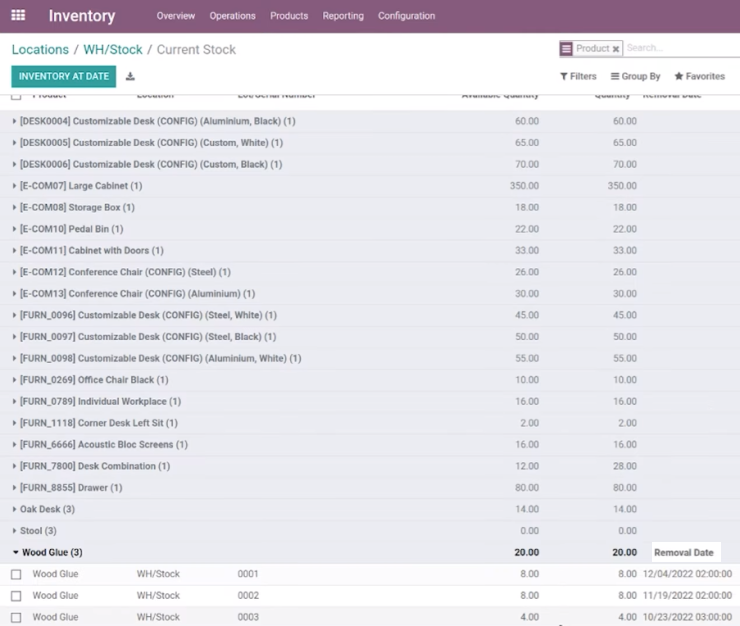This screenshot has height=626, width=740.
Task: Open the Group By menu
Action: [635, 76]
